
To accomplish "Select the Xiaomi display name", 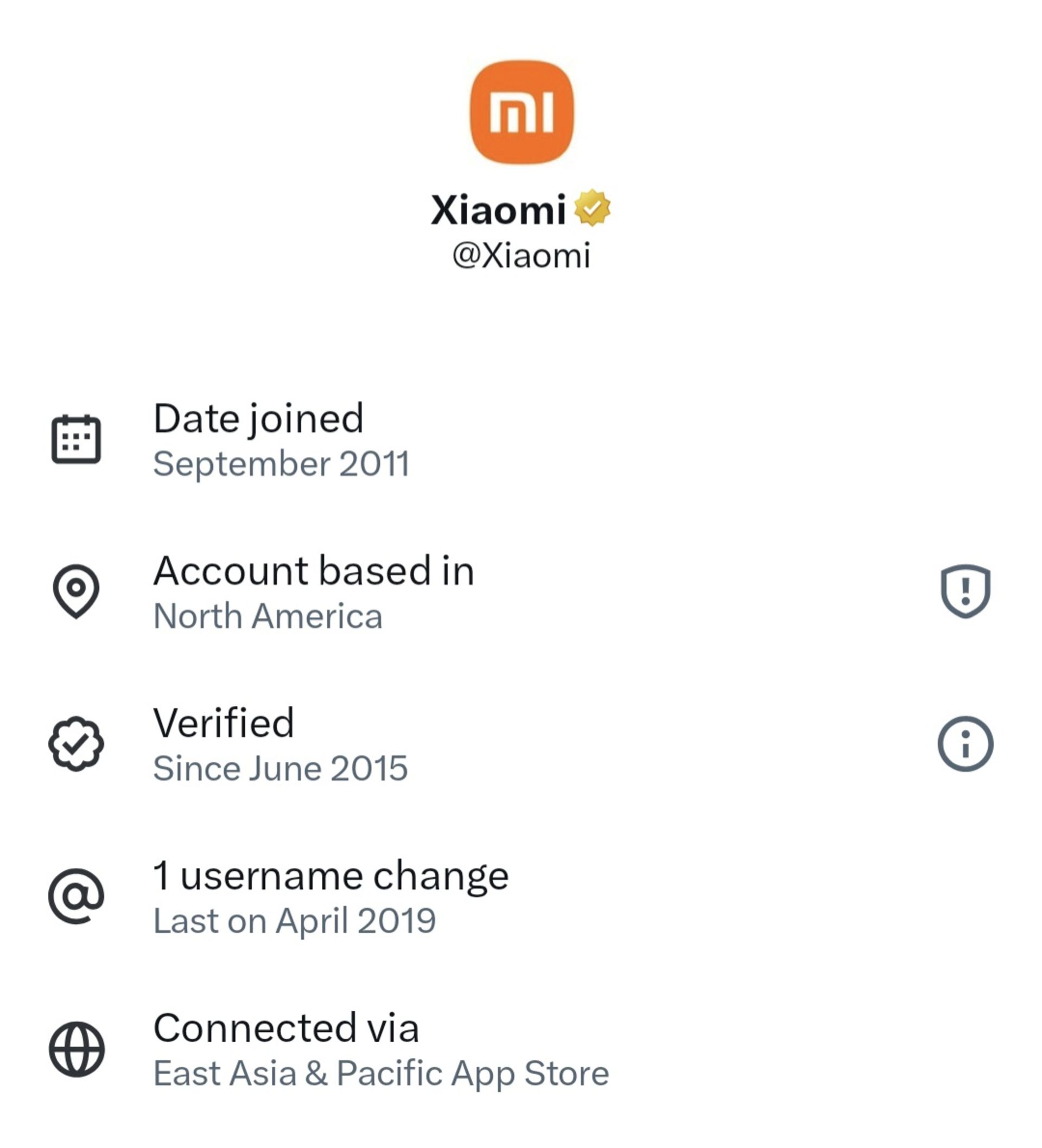I will click(x=498, y=209).
